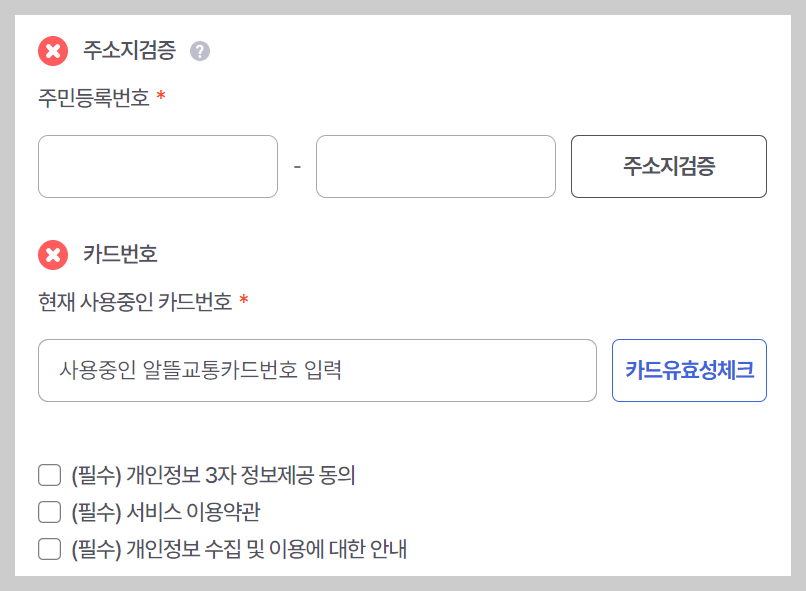Screen dimensions: 806x591
Task: Focus the 알뜰교통카드번호 input field
Action: tap(317, 370)
